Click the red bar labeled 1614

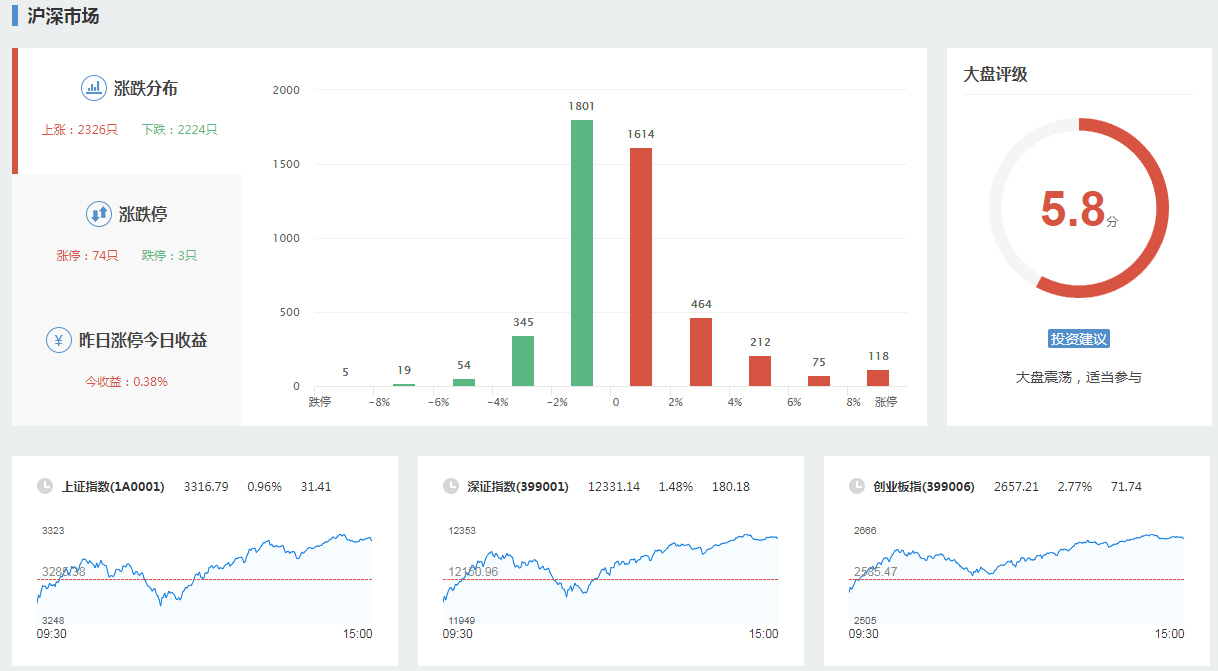click(x=641, y=267)
